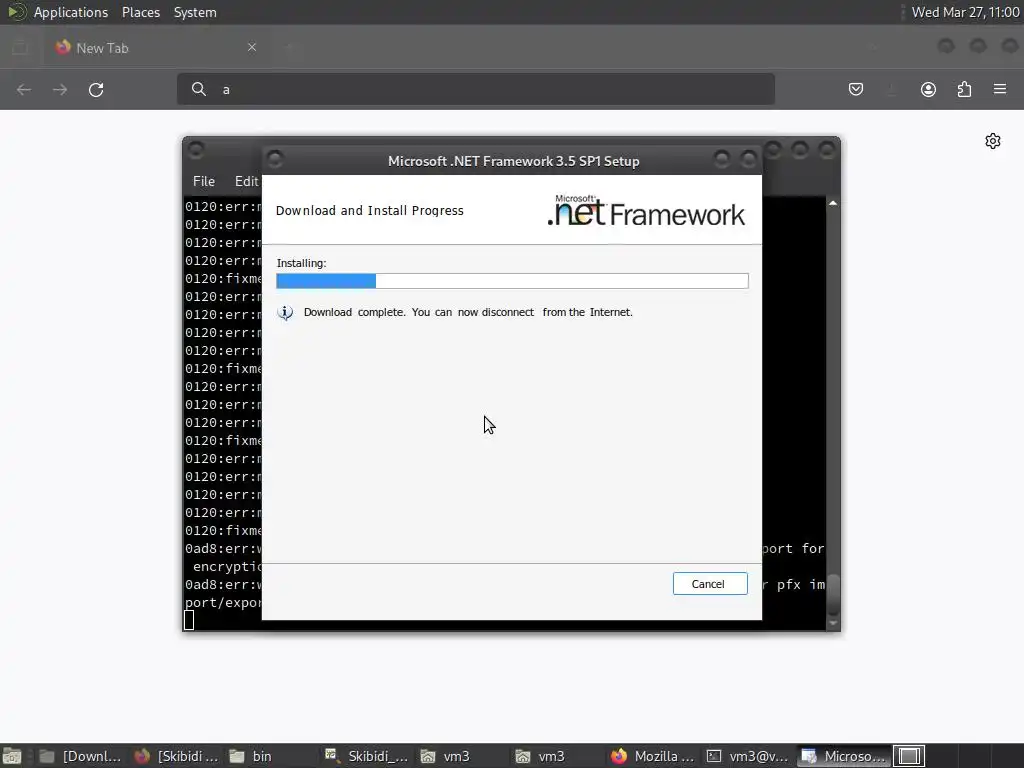
Task: Click the terminal scrollbar up arrow
Action: coord(833,204)
